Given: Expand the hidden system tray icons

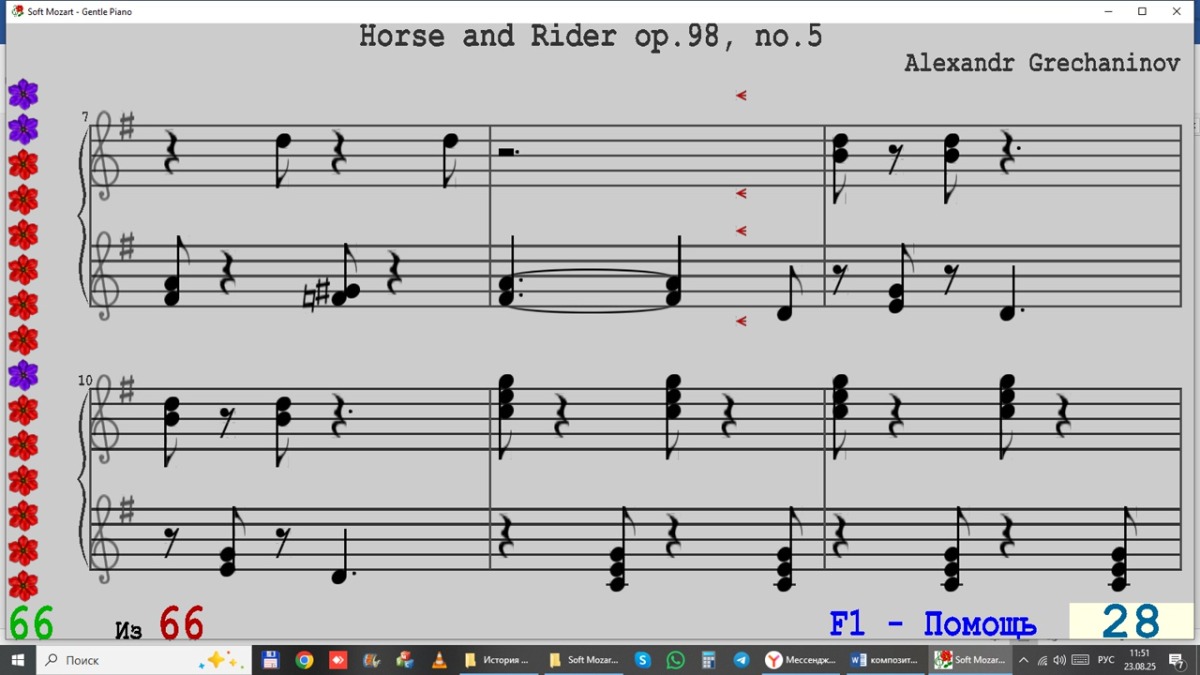Looking at the screenshot, I should click(x=1023, y=660).
